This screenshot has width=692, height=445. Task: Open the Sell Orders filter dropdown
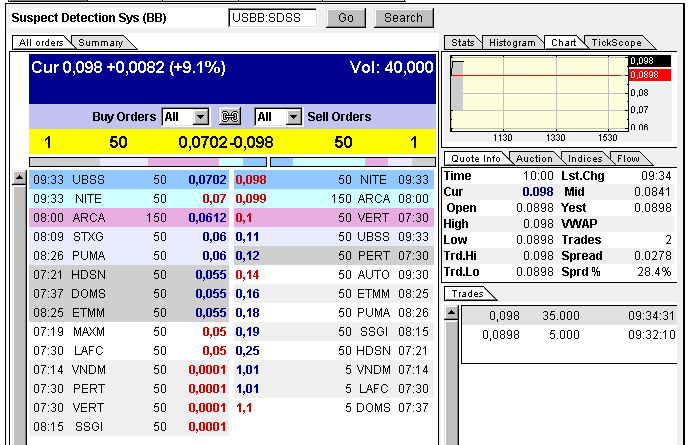(x=293, y=117)
